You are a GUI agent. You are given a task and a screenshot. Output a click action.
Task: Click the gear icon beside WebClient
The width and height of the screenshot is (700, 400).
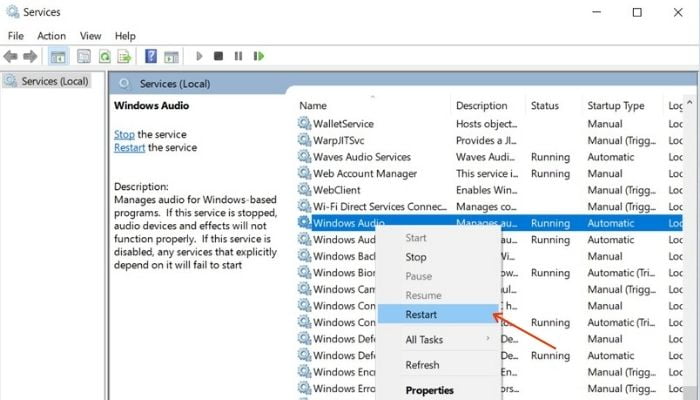(304, 189)
